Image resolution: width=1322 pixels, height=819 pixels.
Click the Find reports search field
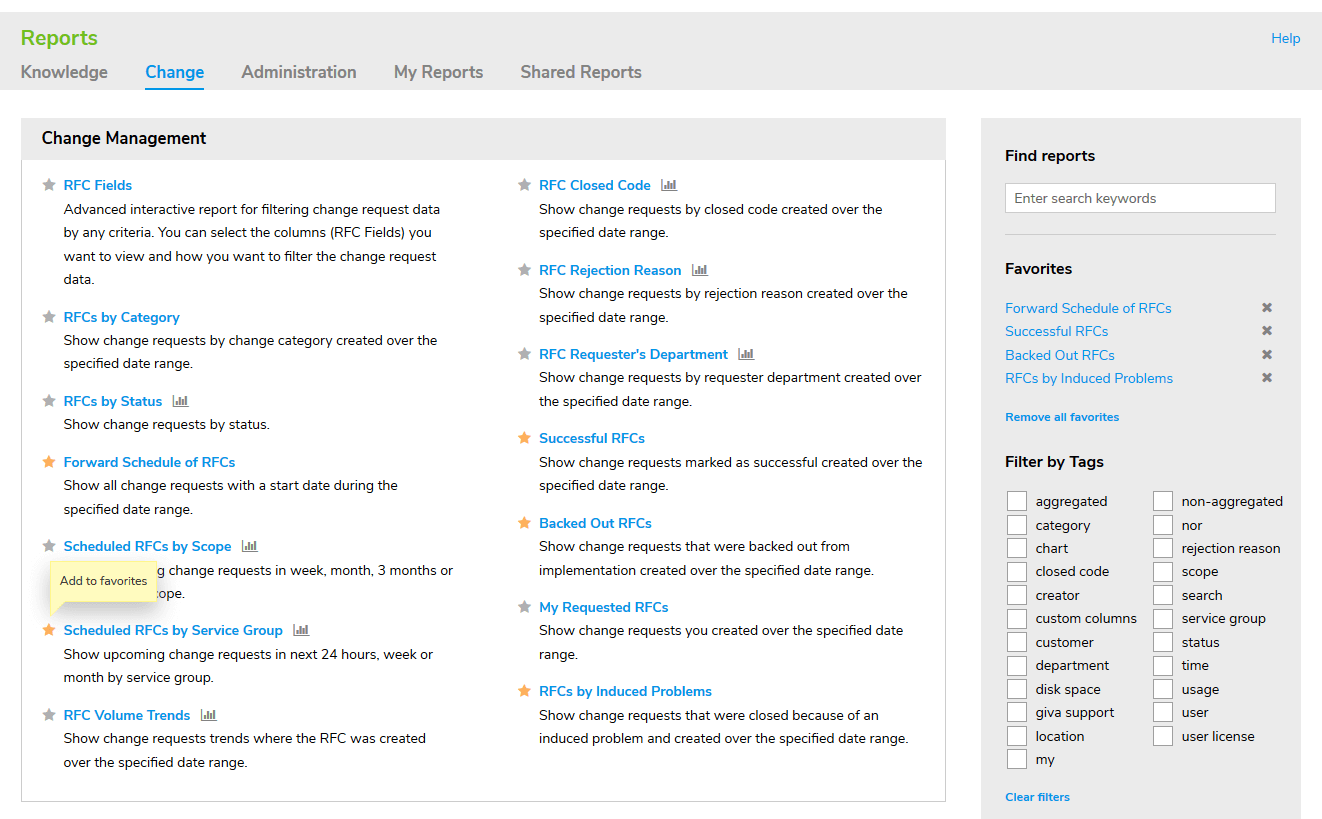(x=1139, y=198)
